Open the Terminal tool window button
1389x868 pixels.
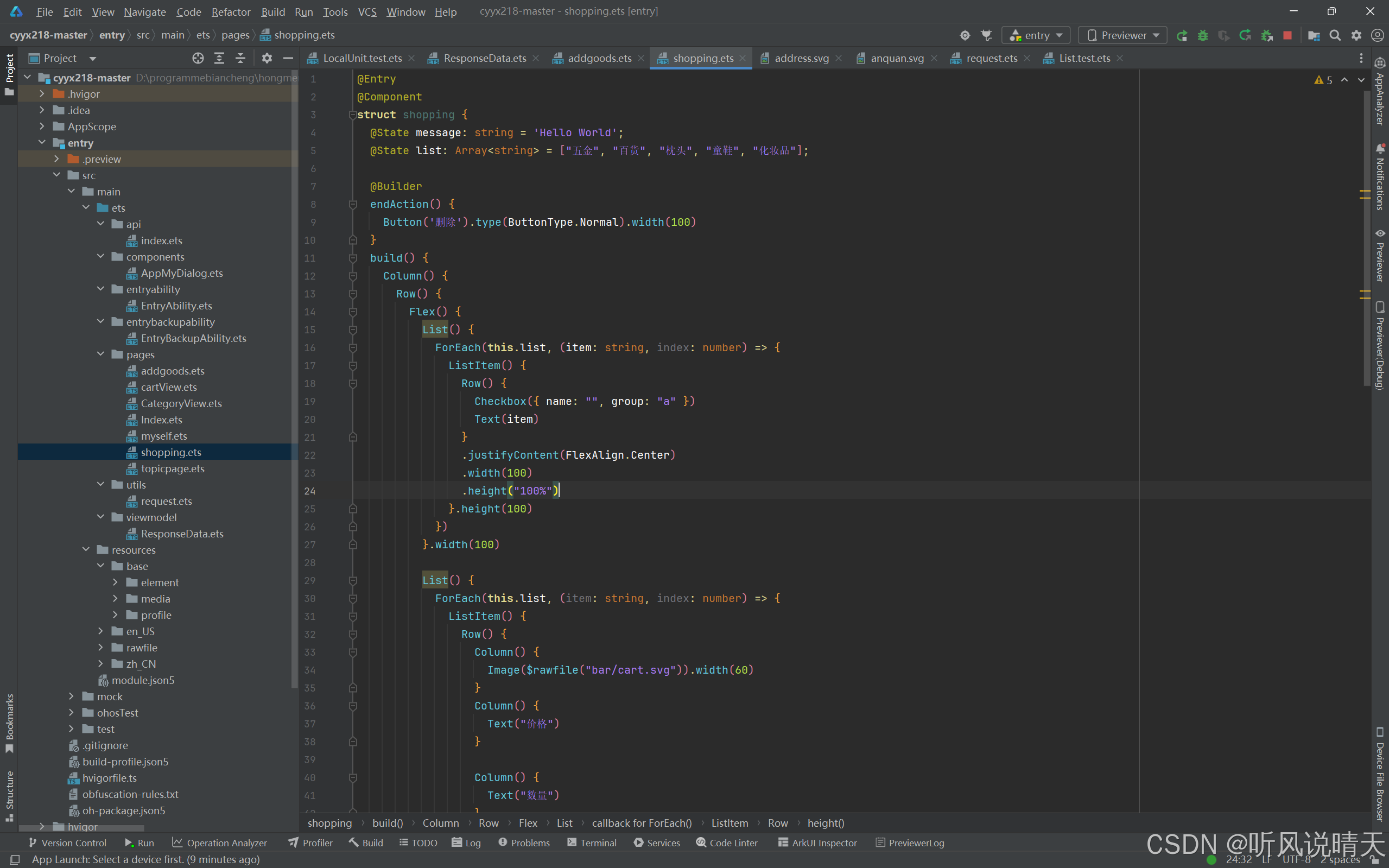(592, 842)
